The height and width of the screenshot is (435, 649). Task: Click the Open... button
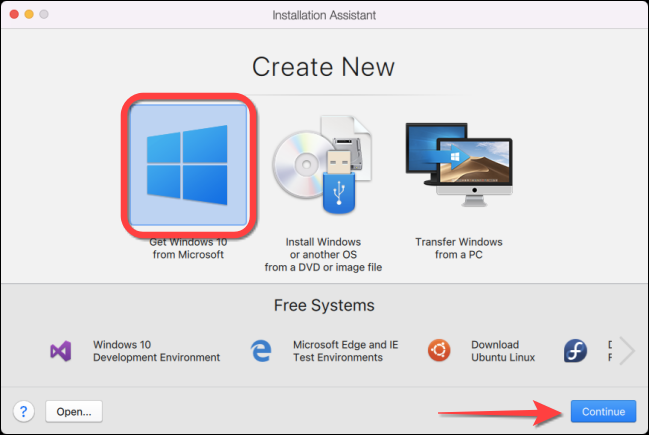73,411
